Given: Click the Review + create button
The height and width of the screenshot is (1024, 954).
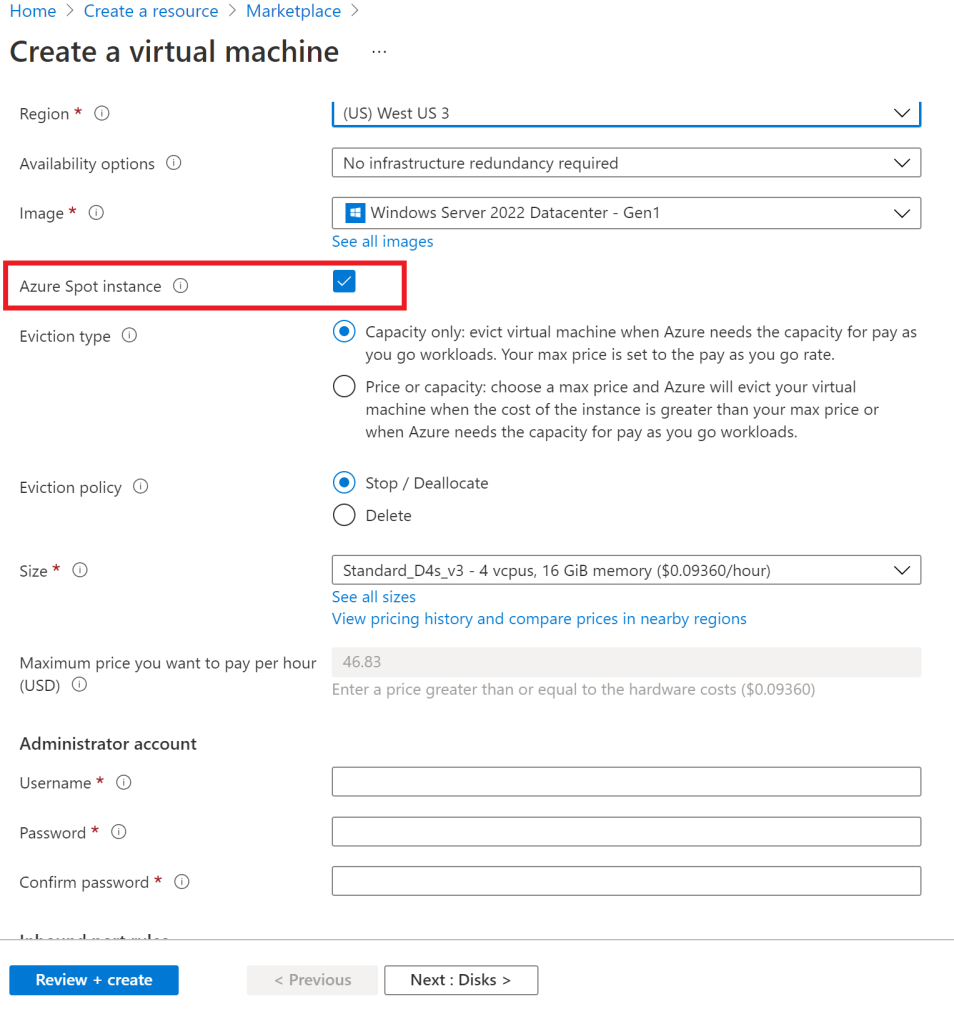Looking at the screenshot, I should 94,980.
